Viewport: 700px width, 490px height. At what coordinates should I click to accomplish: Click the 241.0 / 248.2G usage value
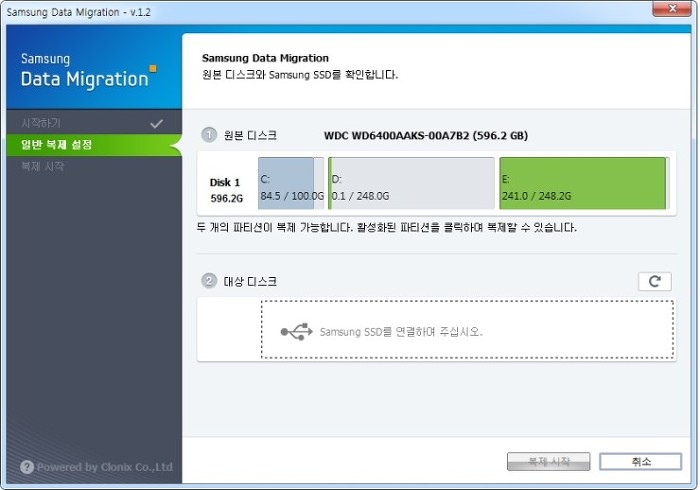tap(536, 196)
